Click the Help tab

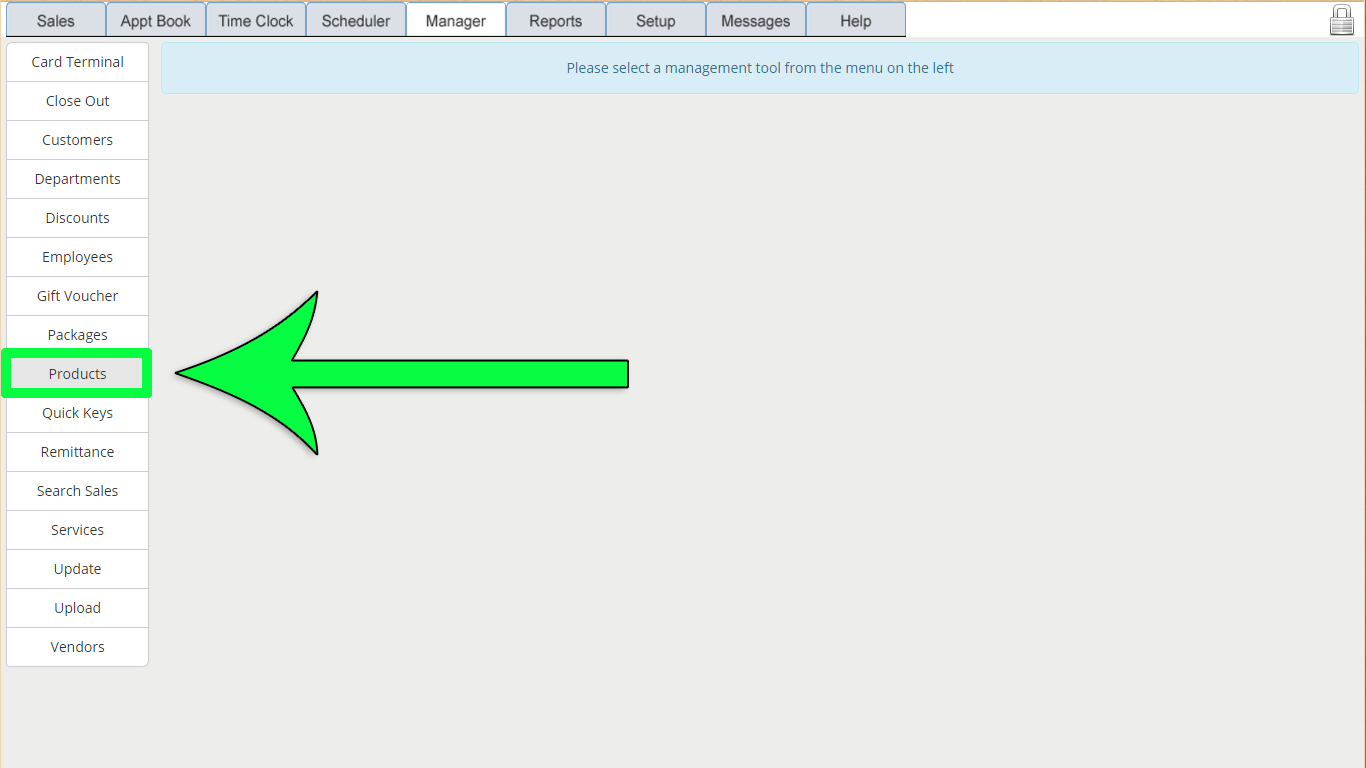point(856,20)
